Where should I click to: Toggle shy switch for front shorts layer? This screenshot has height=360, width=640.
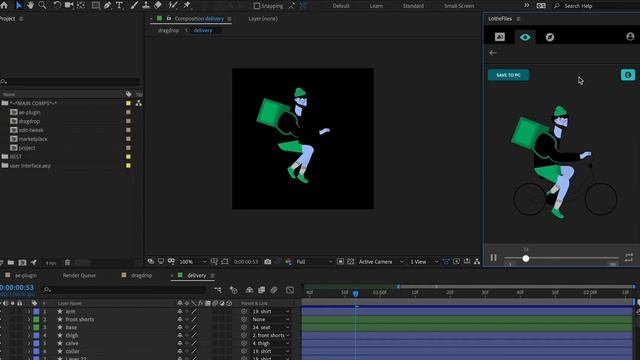(180, 319)
